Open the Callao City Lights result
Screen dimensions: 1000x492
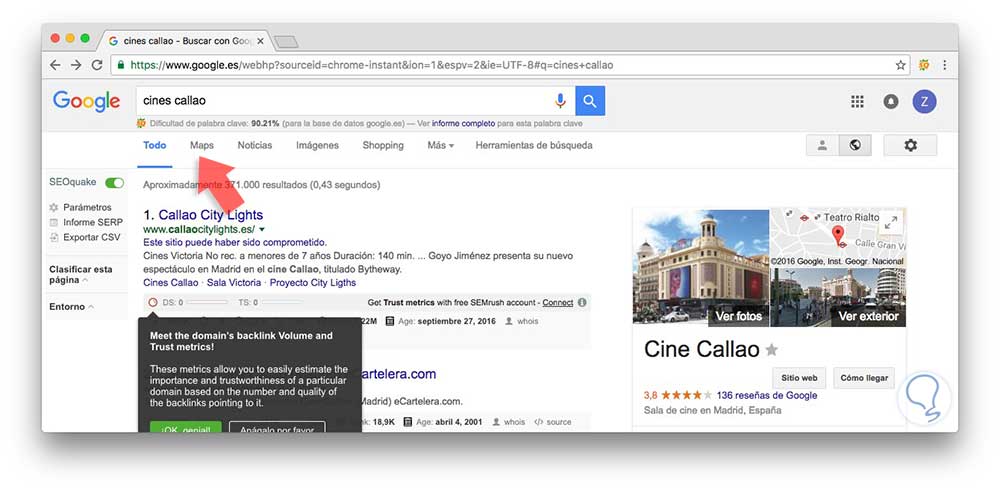point(210,215)
